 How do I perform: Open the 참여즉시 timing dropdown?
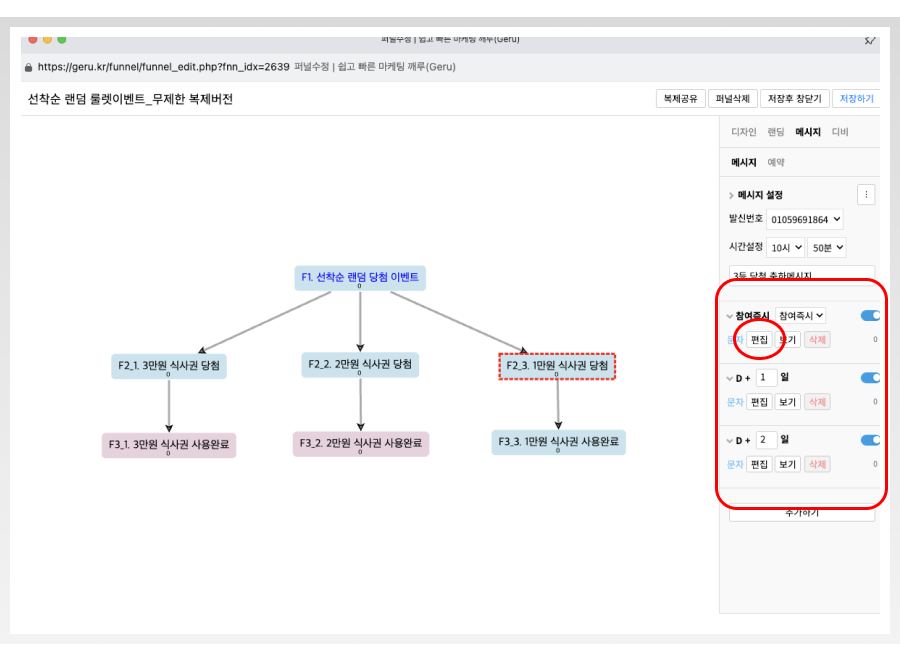coord(800,316)
